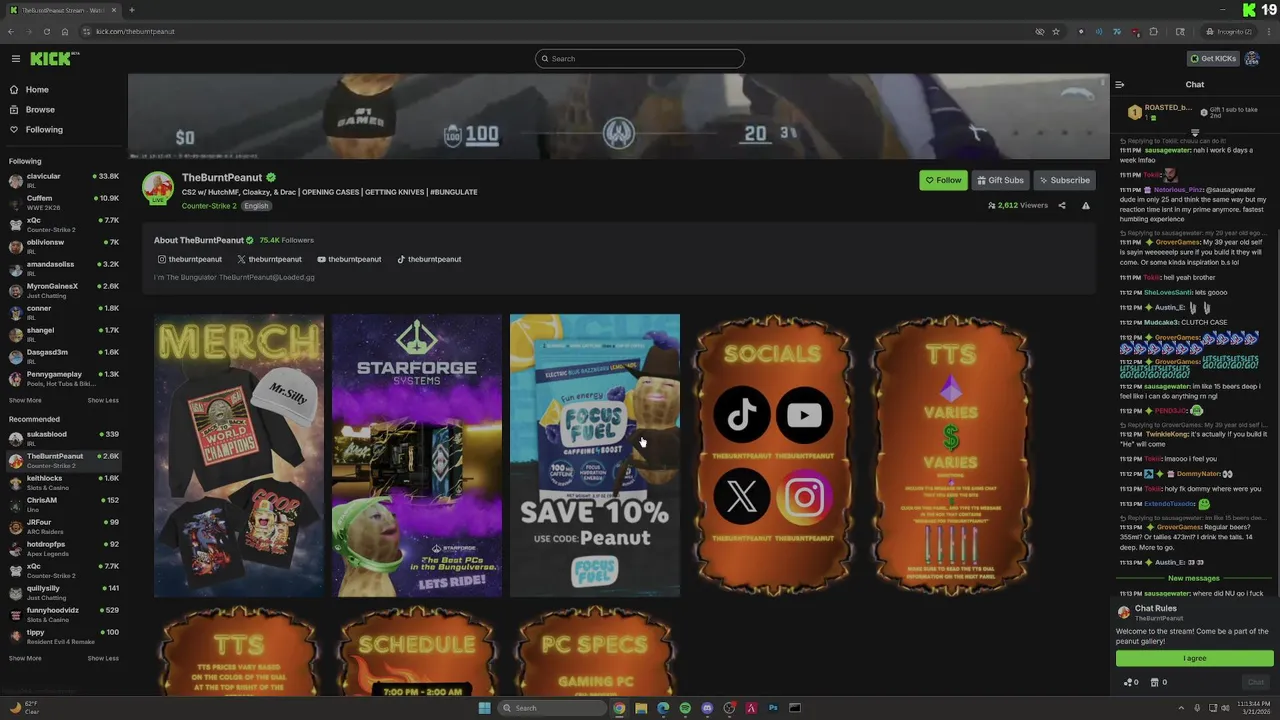The width and height of the screenshot is (1280, 720).
Task: Show Less in the Following list
Action: pyautogui.click(x=103, y=400)
